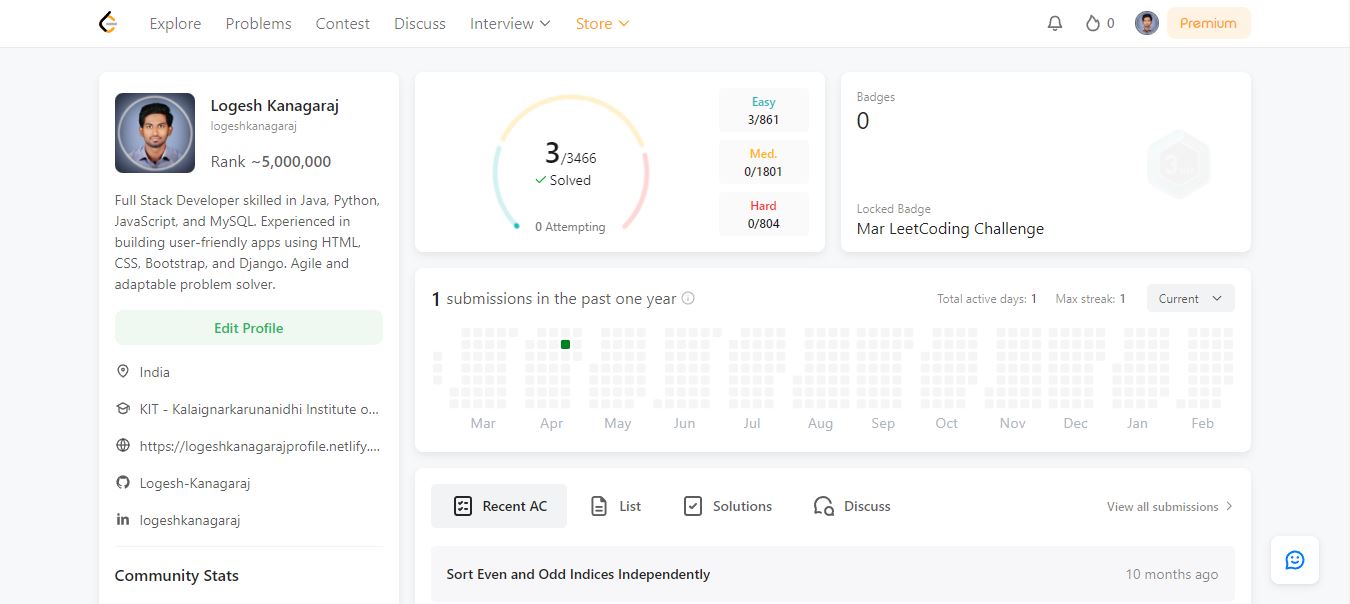1350x604 pixels.
Task: Click the streak flame icon
Action: [1093, 23]
